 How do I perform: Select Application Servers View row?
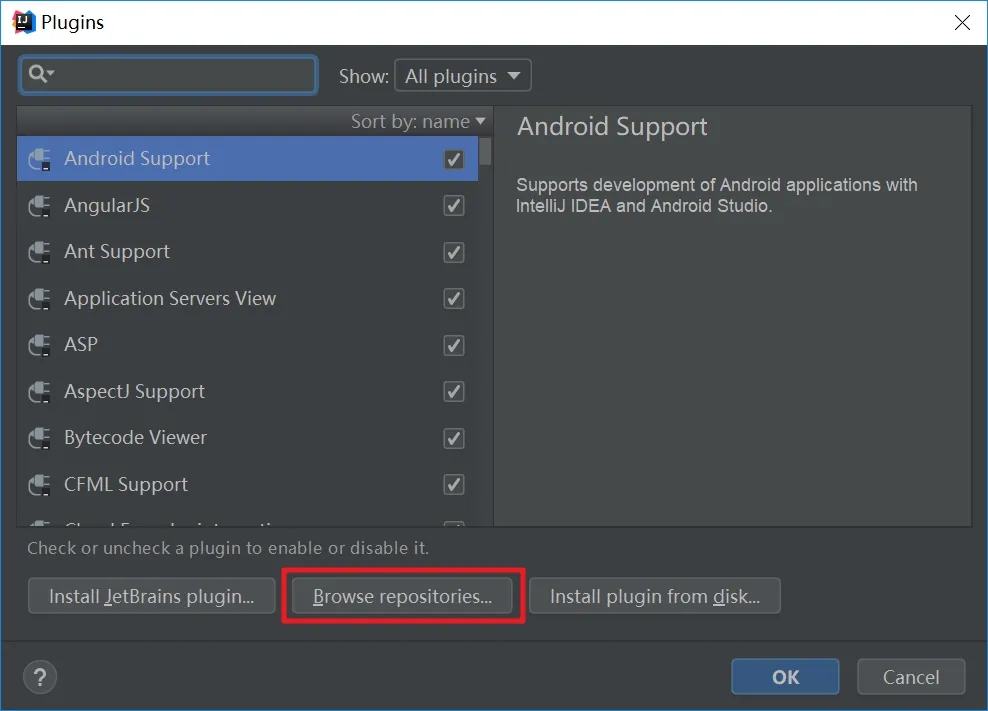click(247, 299)
